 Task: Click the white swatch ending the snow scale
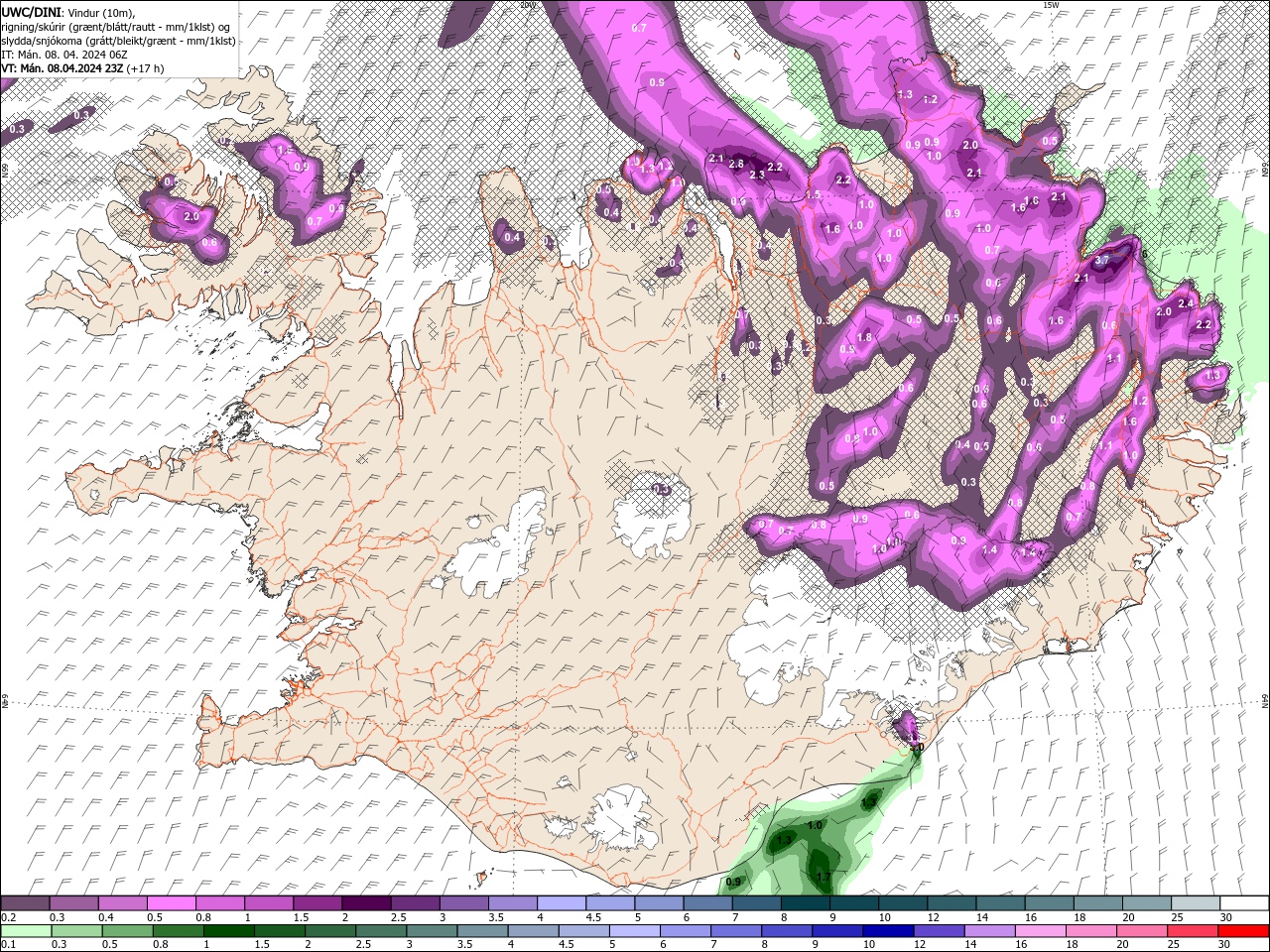pos(1244,903)
